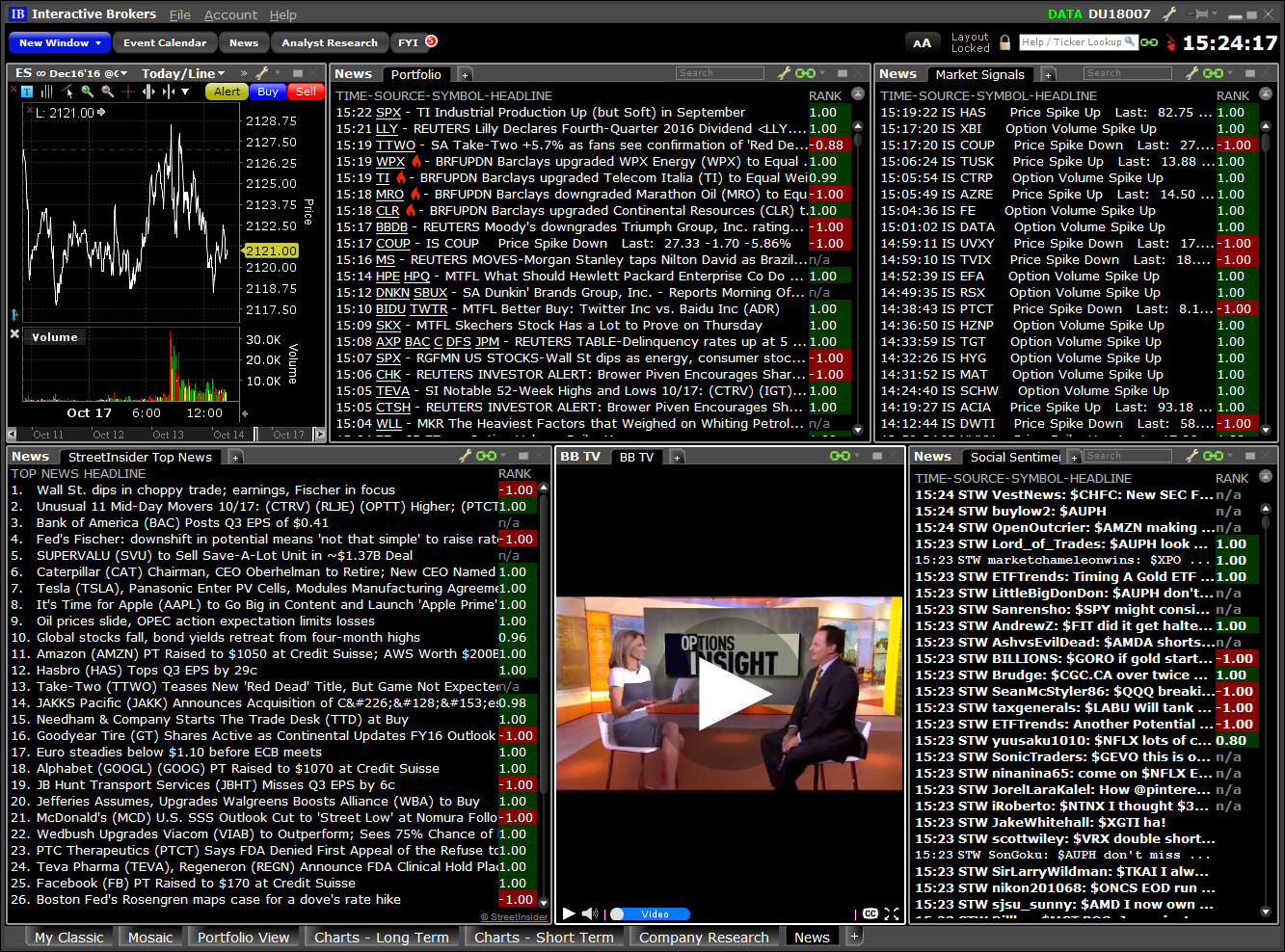
Task: Click the chart zoom out magnifier
Action: [107, 92]
